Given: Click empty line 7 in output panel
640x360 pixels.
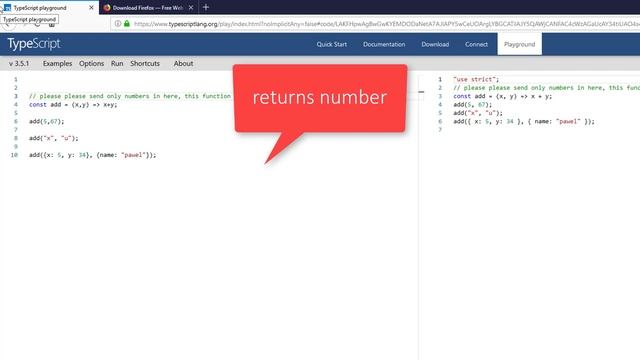Looking at the screenshot, I should click(x=440, y=130).
